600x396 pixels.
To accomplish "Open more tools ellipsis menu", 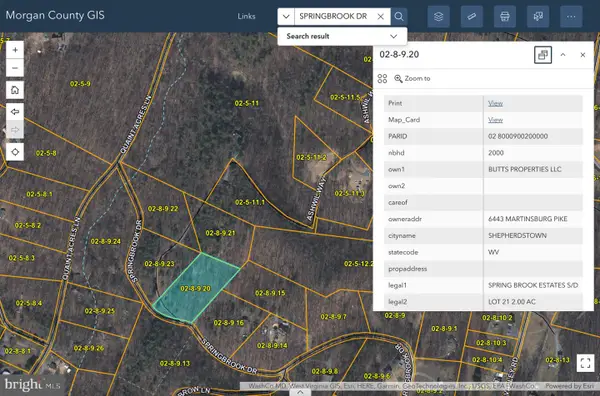I will [x=571, y=16].
